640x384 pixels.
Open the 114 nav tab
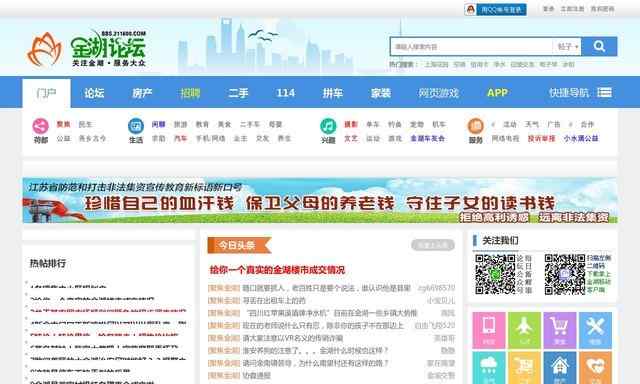tap(286, 93)
